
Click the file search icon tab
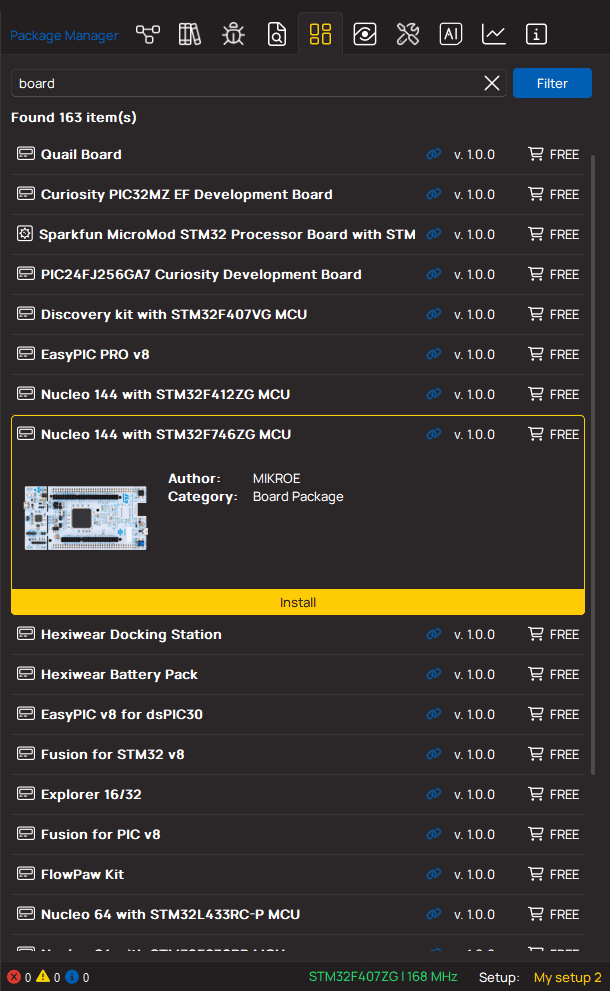pos(277,35)
